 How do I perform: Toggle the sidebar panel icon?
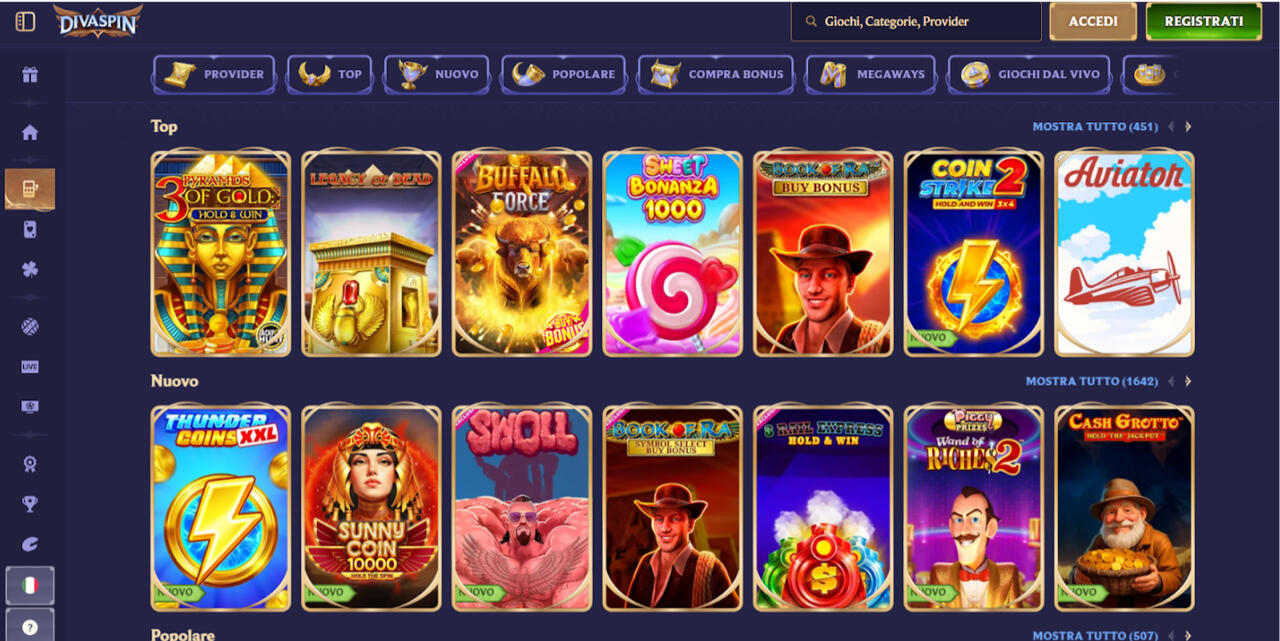coord(26,21)
